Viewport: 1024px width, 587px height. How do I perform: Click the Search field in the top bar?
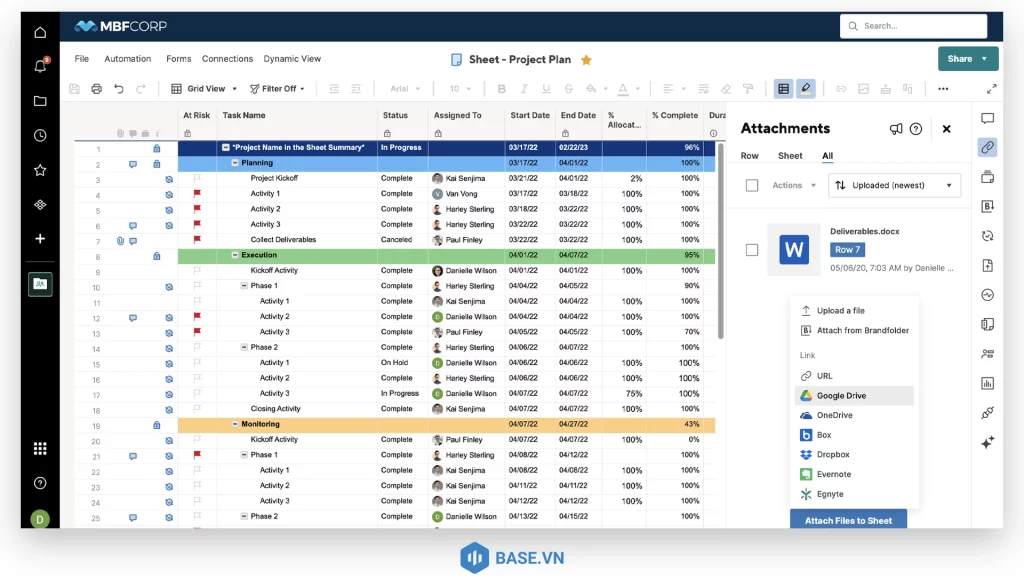point(913,25)
